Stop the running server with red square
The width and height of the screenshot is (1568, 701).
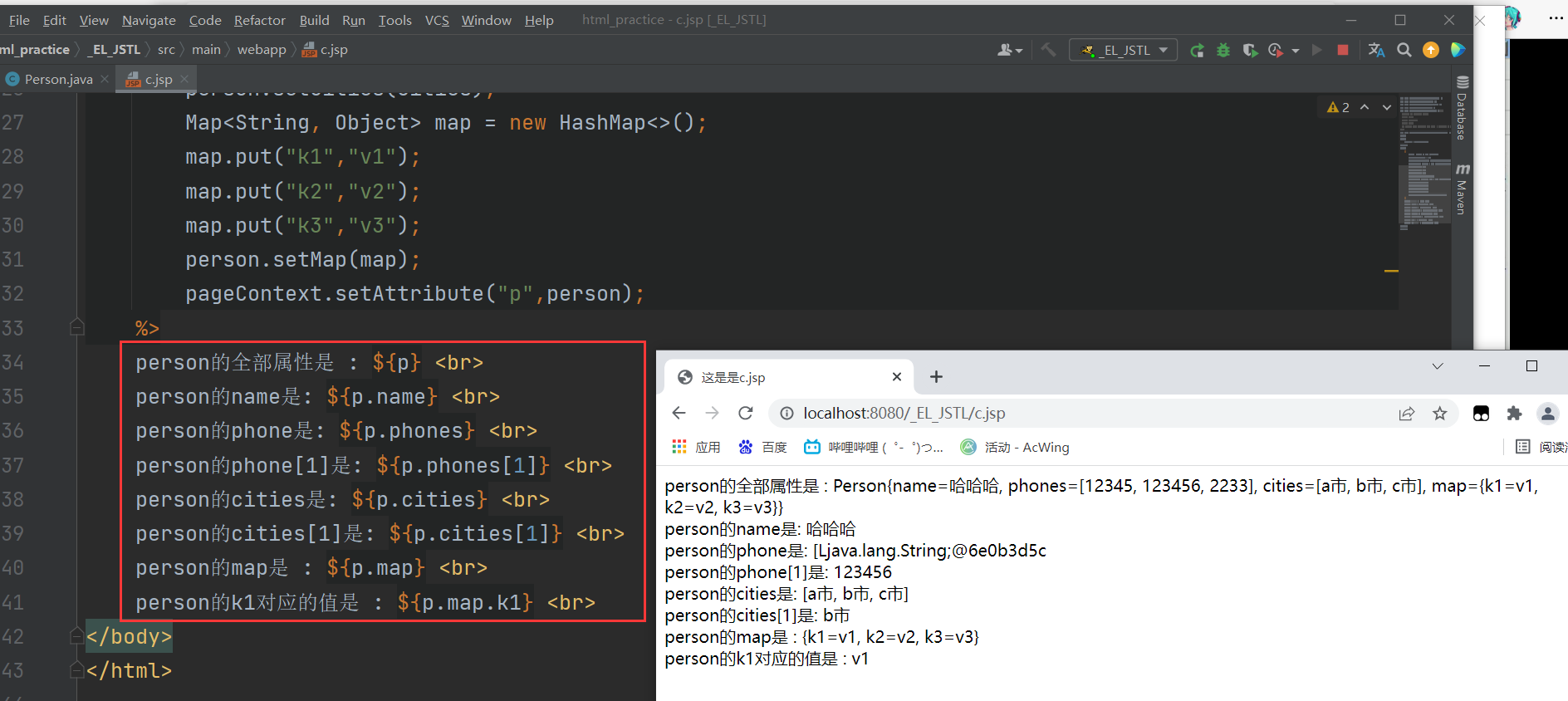[1343, 50]
